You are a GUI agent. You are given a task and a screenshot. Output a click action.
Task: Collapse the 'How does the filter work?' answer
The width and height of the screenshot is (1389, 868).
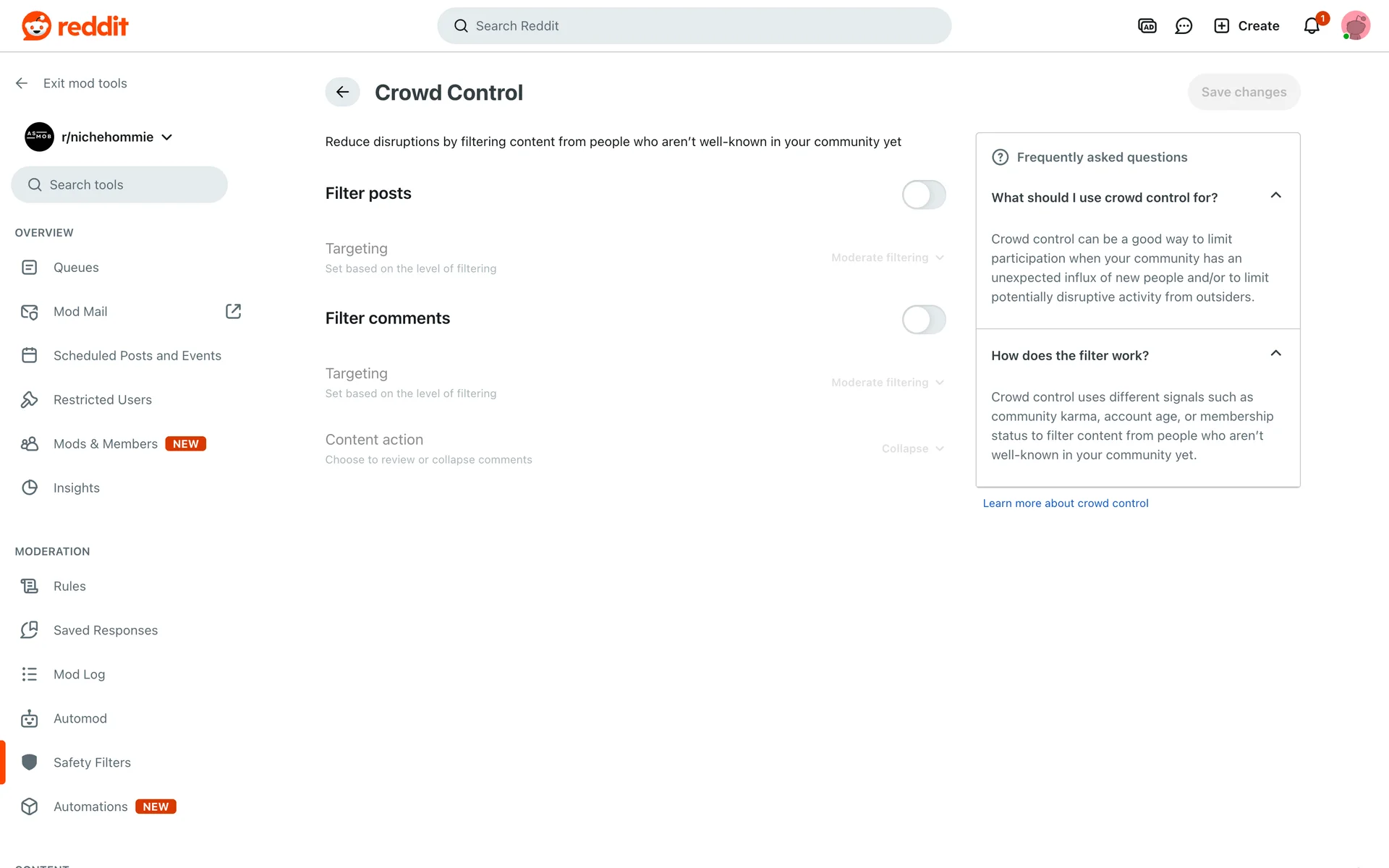[x=1275, y=354]
